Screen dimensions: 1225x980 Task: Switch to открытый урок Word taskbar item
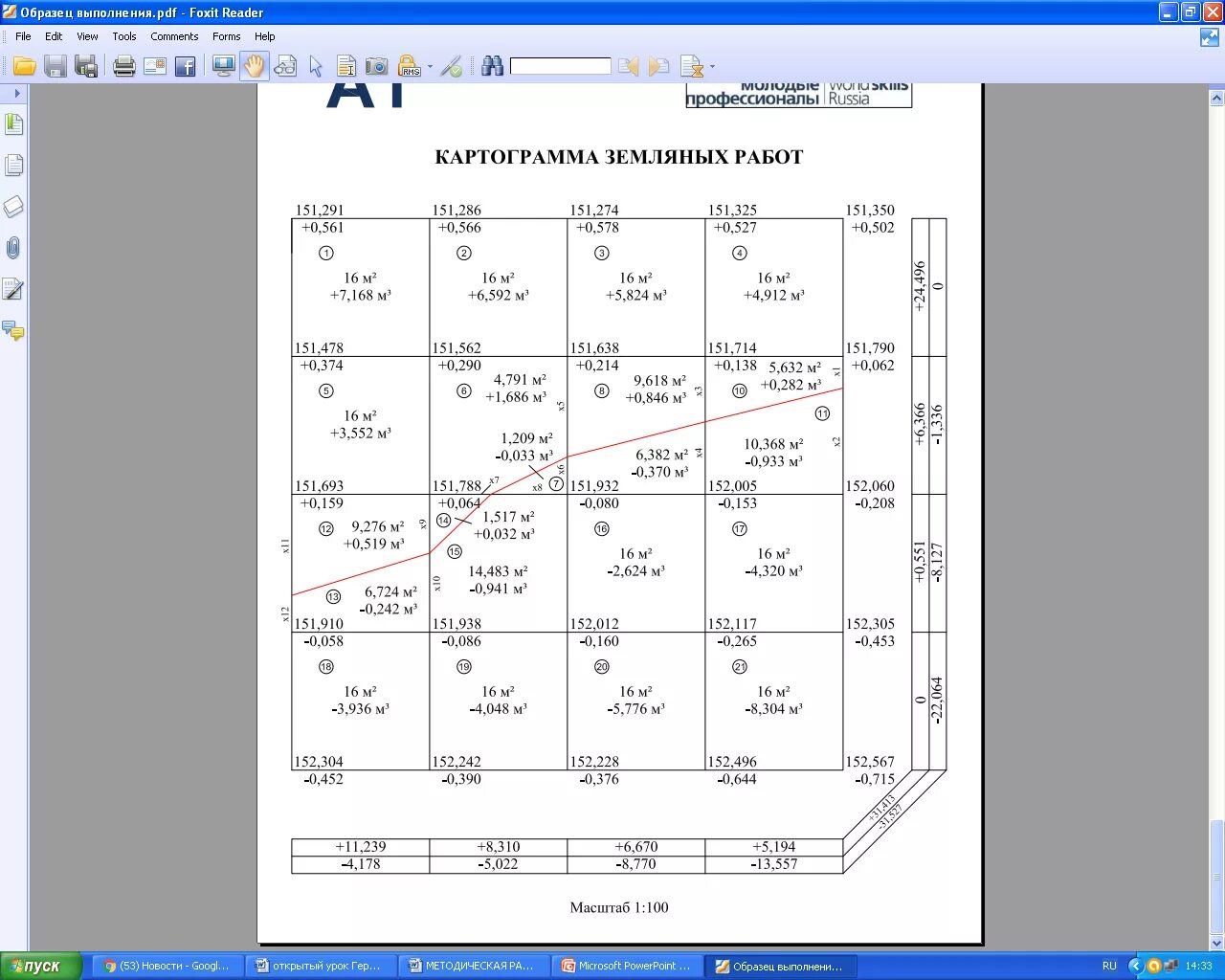(321, 966)
